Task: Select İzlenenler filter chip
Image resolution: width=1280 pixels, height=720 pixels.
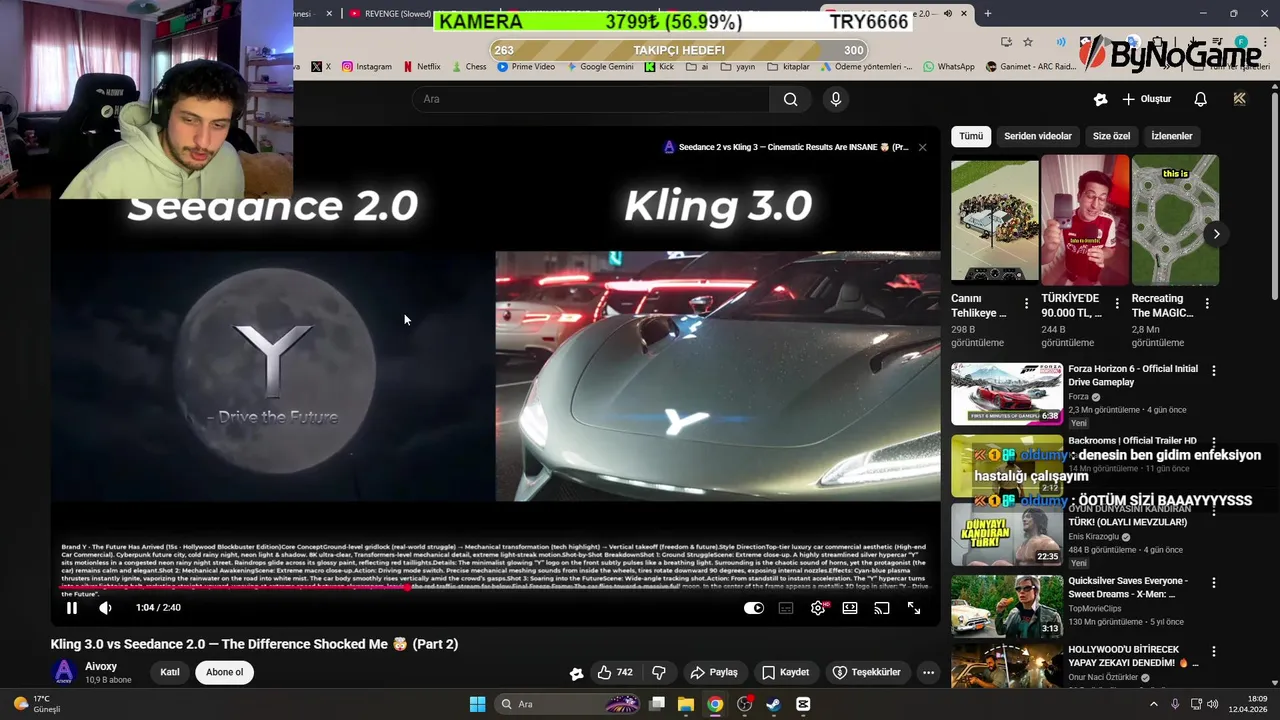Action: pyautogui.click(x=1172, y=136)
